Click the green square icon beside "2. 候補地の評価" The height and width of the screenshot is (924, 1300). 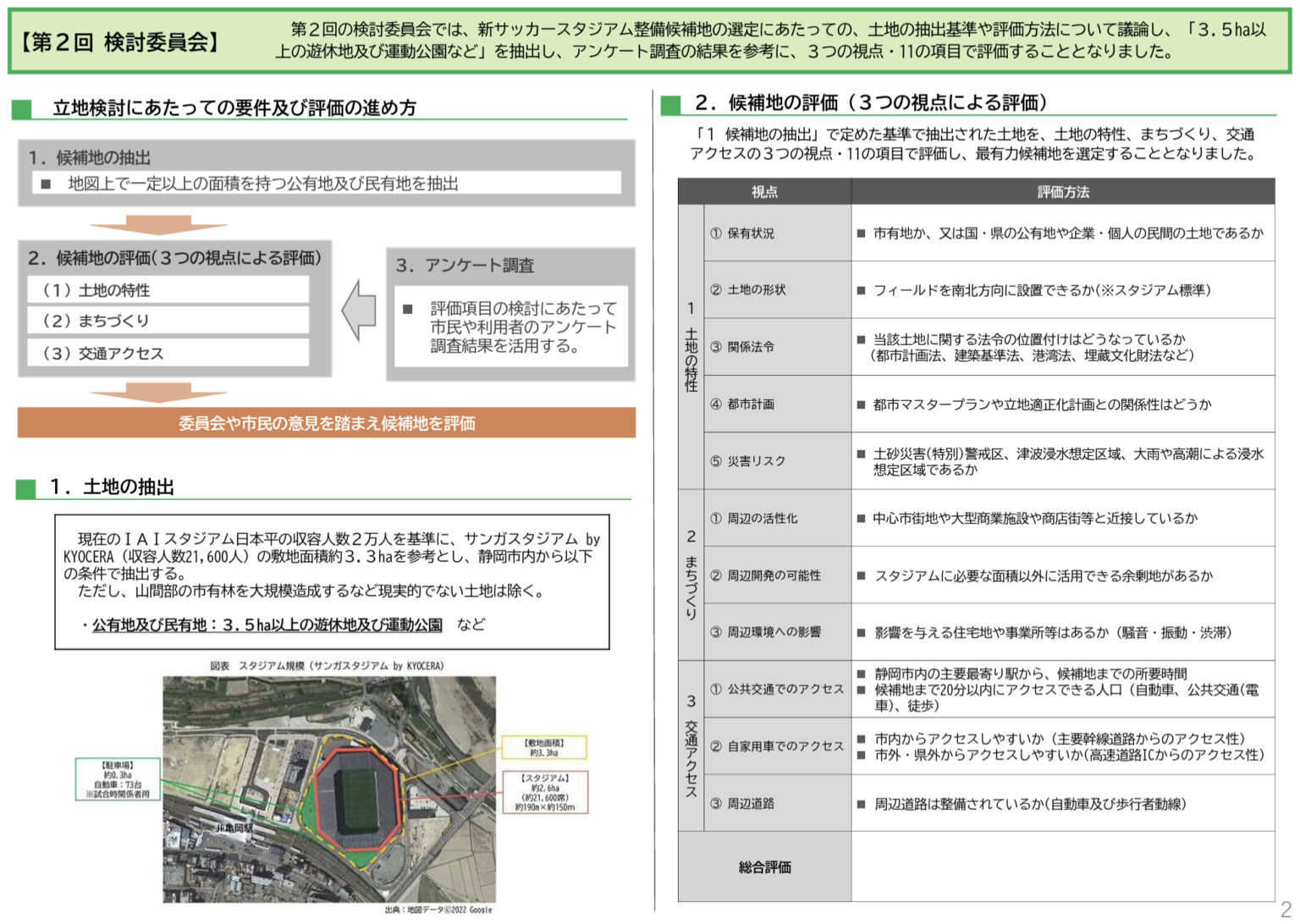(x=669, y=104)
